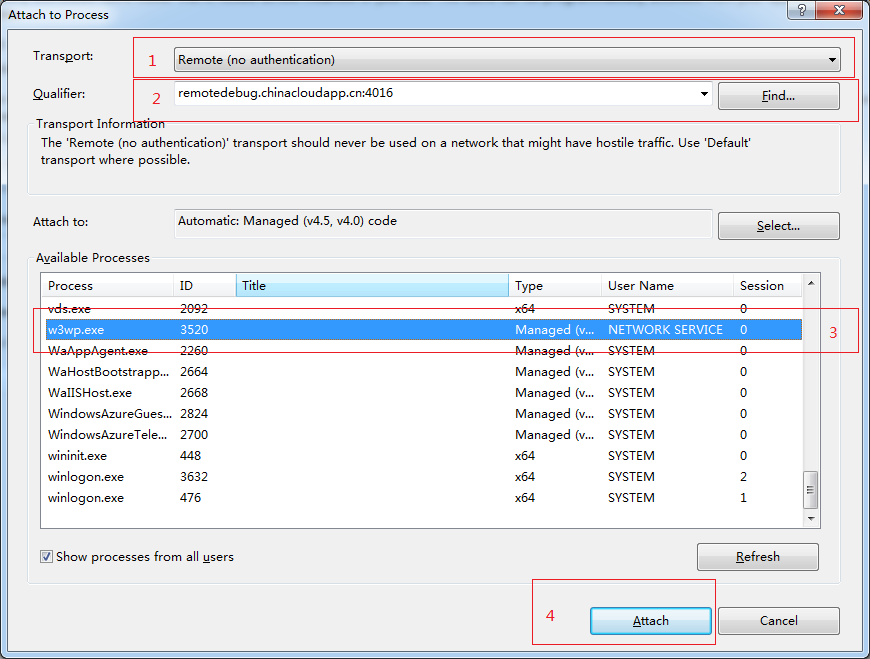Image resolution: width=870 pixels, height=659 pixels.
Task: Open the Transport dropdown
Action: pos(507,59)
